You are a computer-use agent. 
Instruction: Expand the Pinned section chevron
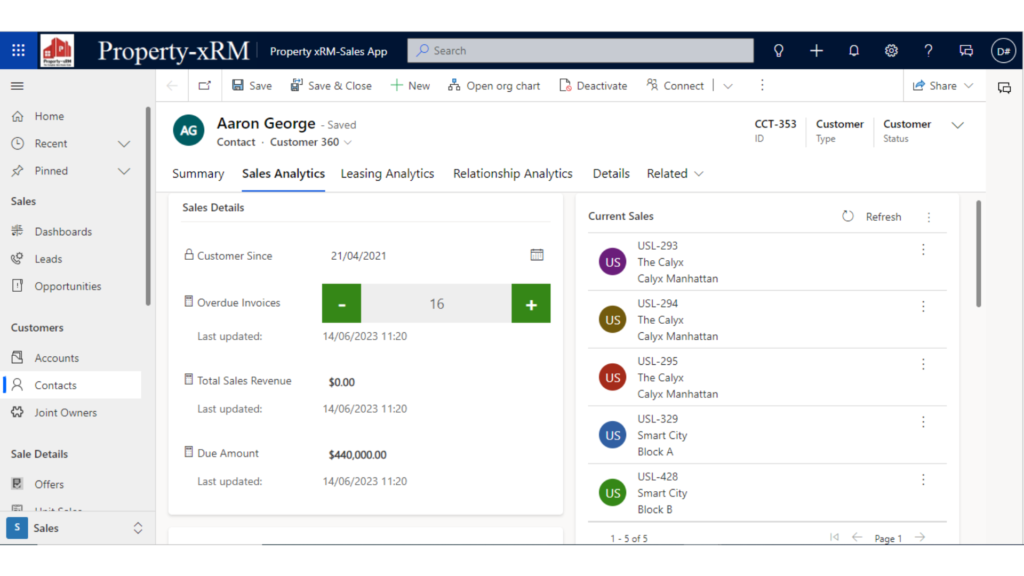(x=123, y=171)
